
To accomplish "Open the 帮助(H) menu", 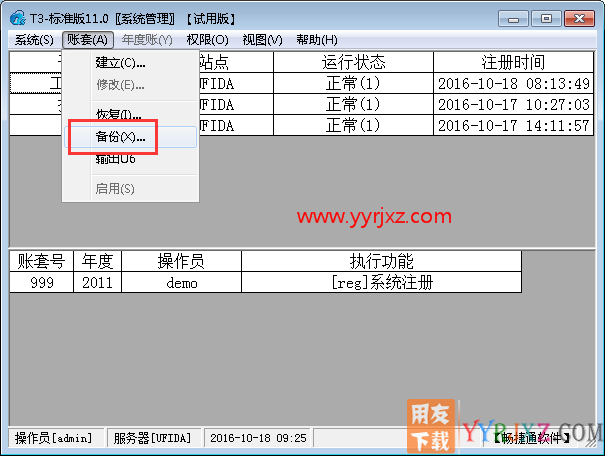I will (317, 40).
